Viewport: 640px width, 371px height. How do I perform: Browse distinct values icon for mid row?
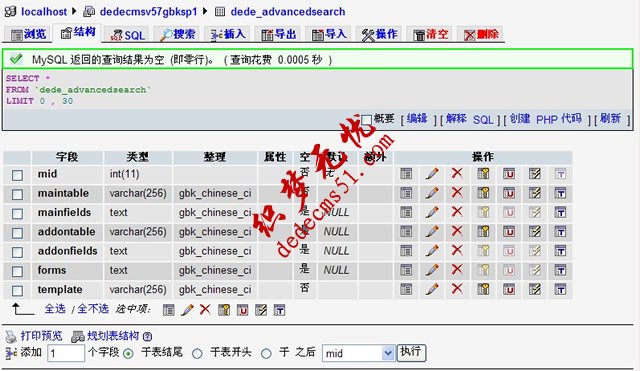click(406, 174)
